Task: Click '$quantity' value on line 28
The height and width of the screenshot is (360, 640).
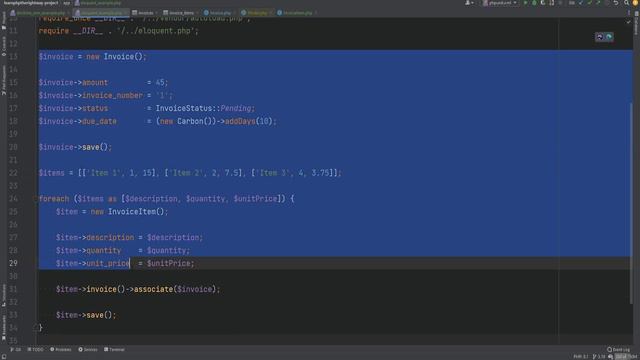Action: [167, 251]
